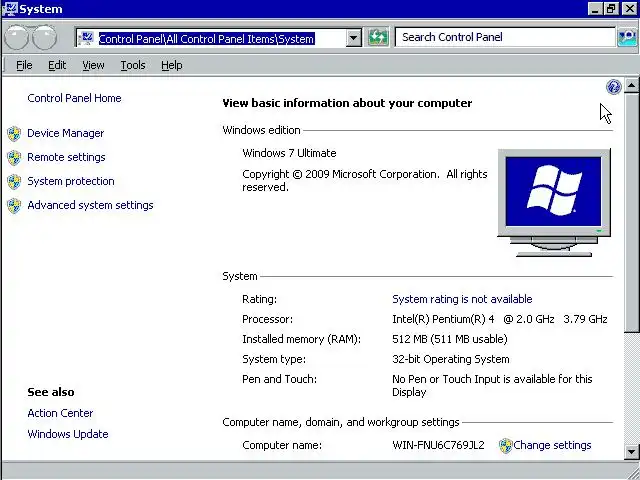Click the scrollbar down arrow
This screenshot has height=480, width=640.
tap(631, 452)
